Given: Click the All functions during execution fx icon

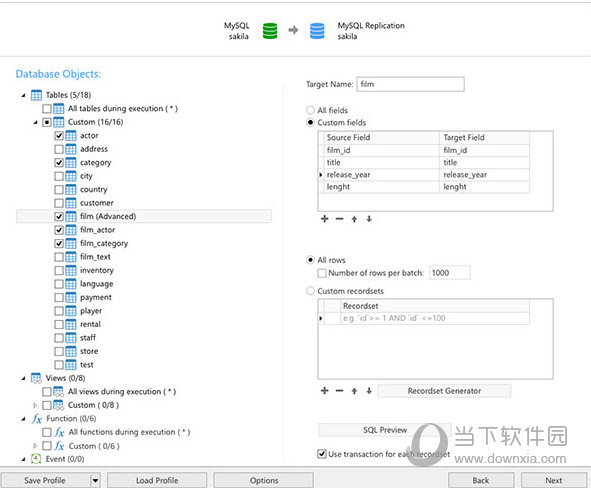Looking at the screenshot, I should [59, 432].
